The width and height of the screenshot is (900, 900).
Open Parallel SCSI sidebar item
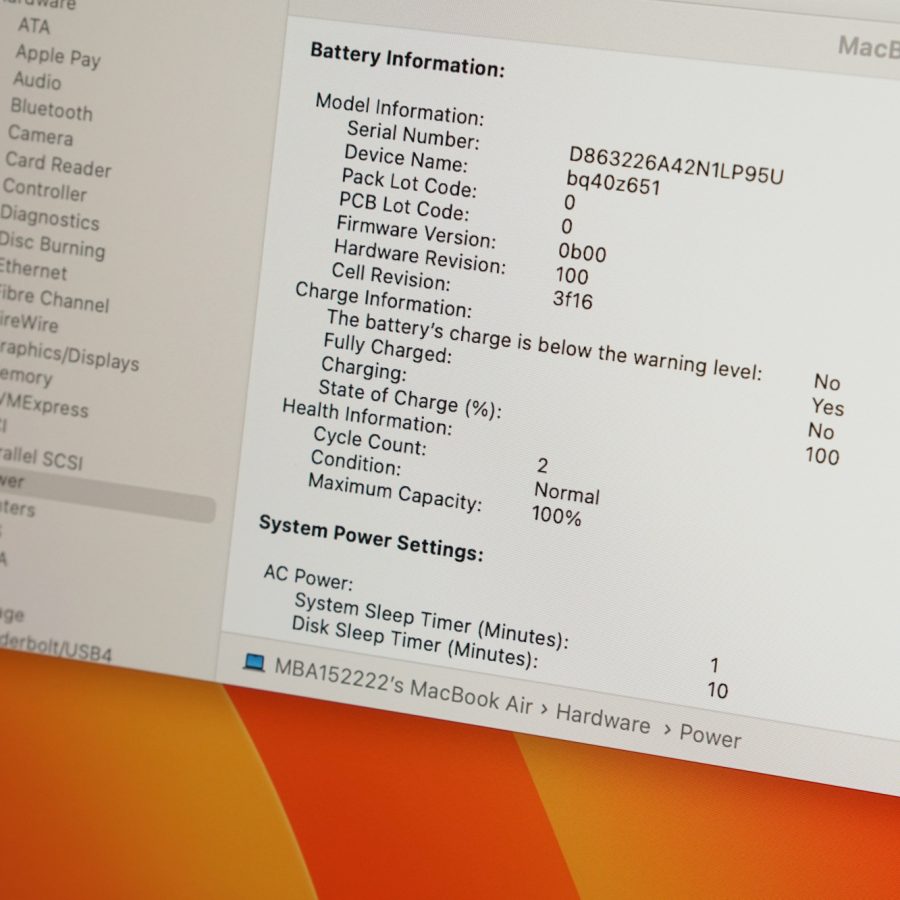[41, 458]
